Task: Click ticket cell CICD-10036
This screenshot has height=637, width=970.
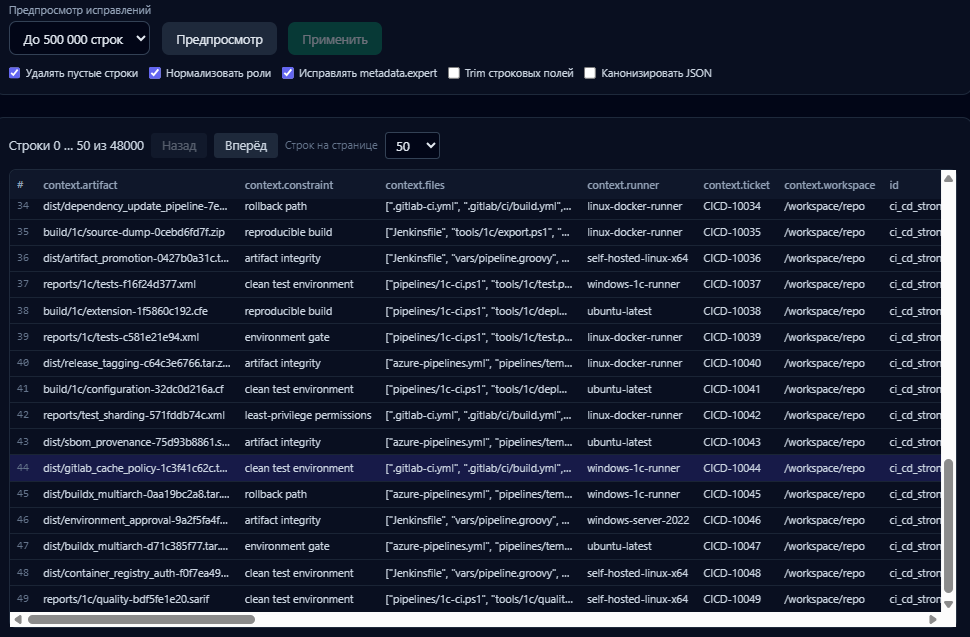Action: (732, 258)
